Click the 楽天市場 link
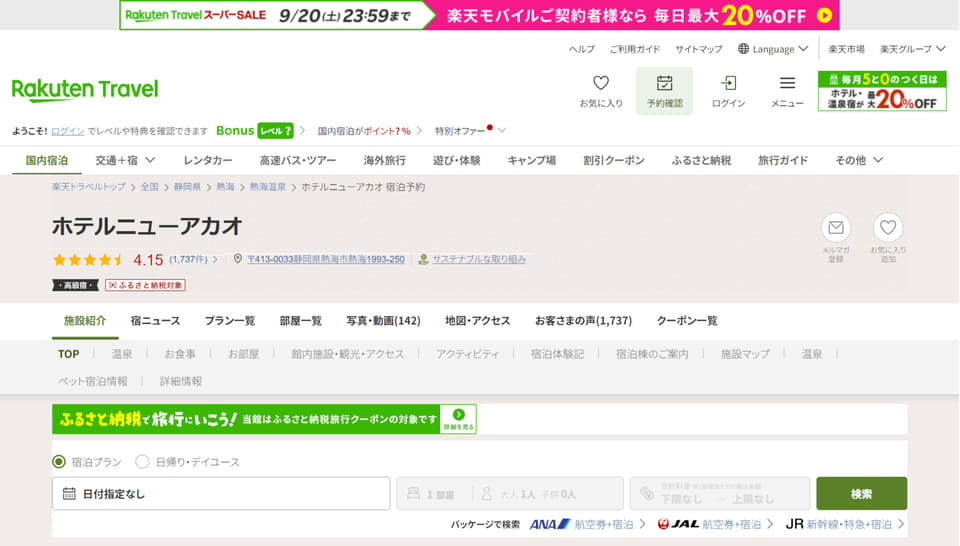Screen dimensions: 960x546 (846, 49)
